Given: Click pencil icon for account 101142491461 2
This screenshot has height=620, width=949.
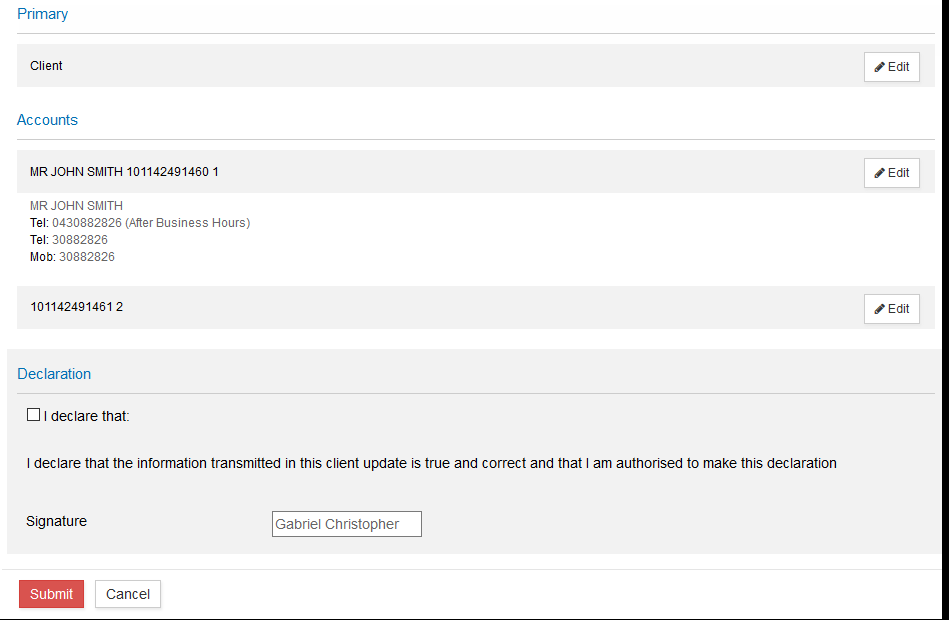Looking at the screenshot, I should pyautogui.click(x=880, y=309).
